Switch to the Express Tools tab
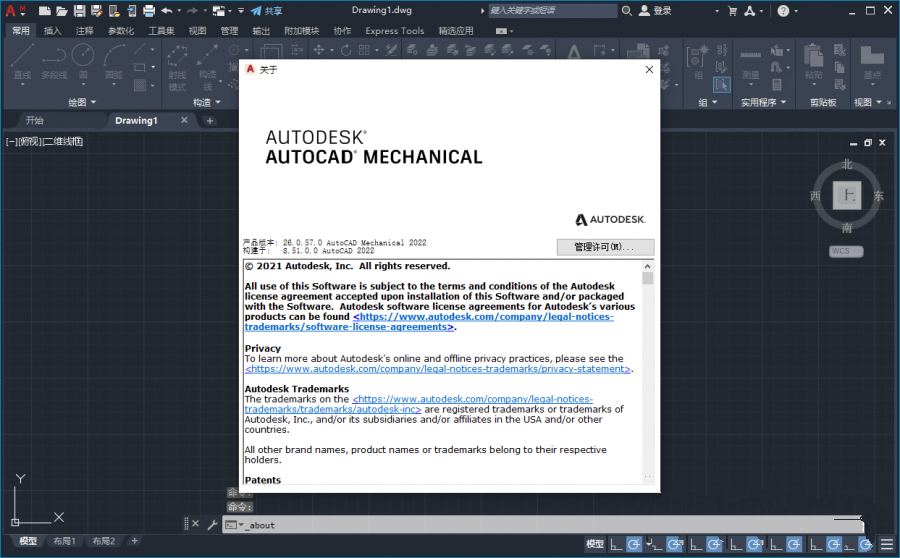Screen dimensions: 900x558 395,31
